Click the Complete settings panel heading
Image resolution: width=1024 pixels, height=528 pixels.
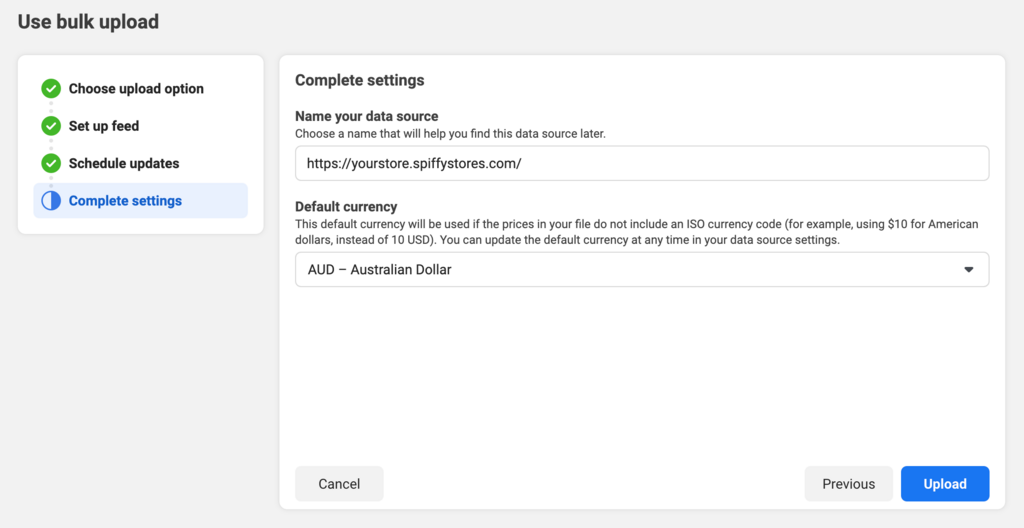pyautogui.click(x=359, y=80)
